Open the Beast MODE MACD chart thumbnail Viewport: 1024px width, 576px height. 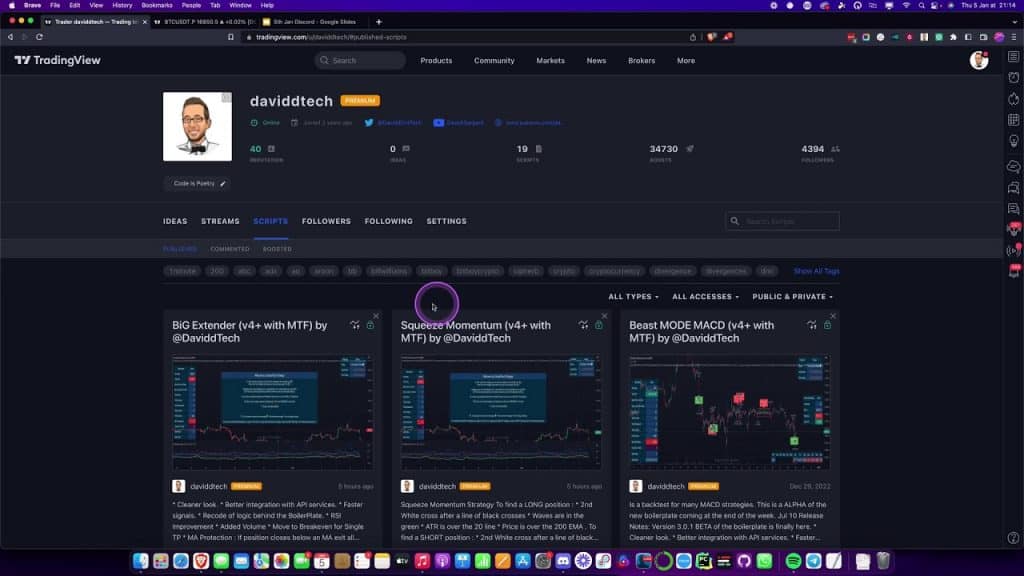(x=729, y=411)
